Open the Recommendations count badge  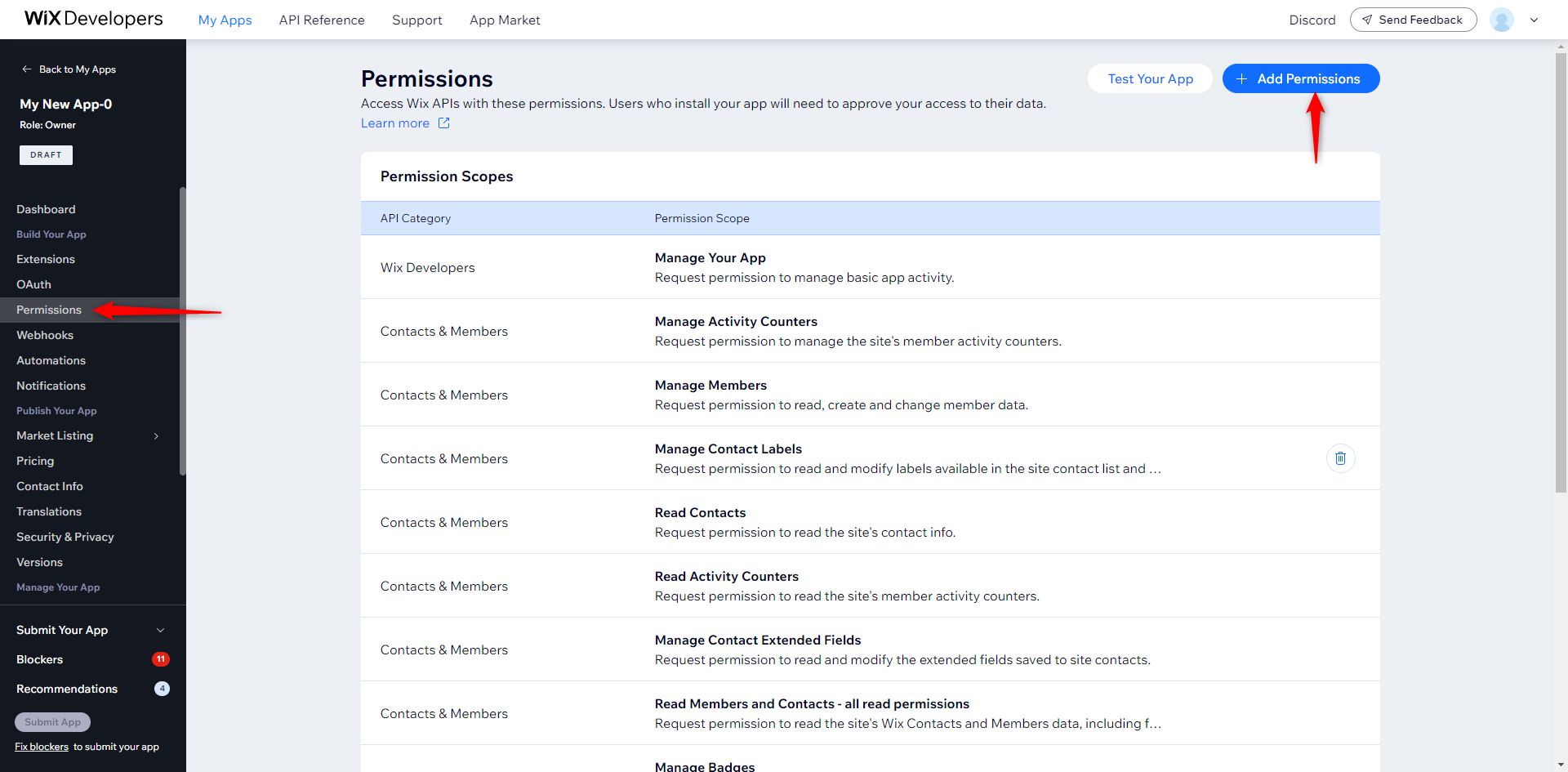pyautogui.click(x=162, y=689)
